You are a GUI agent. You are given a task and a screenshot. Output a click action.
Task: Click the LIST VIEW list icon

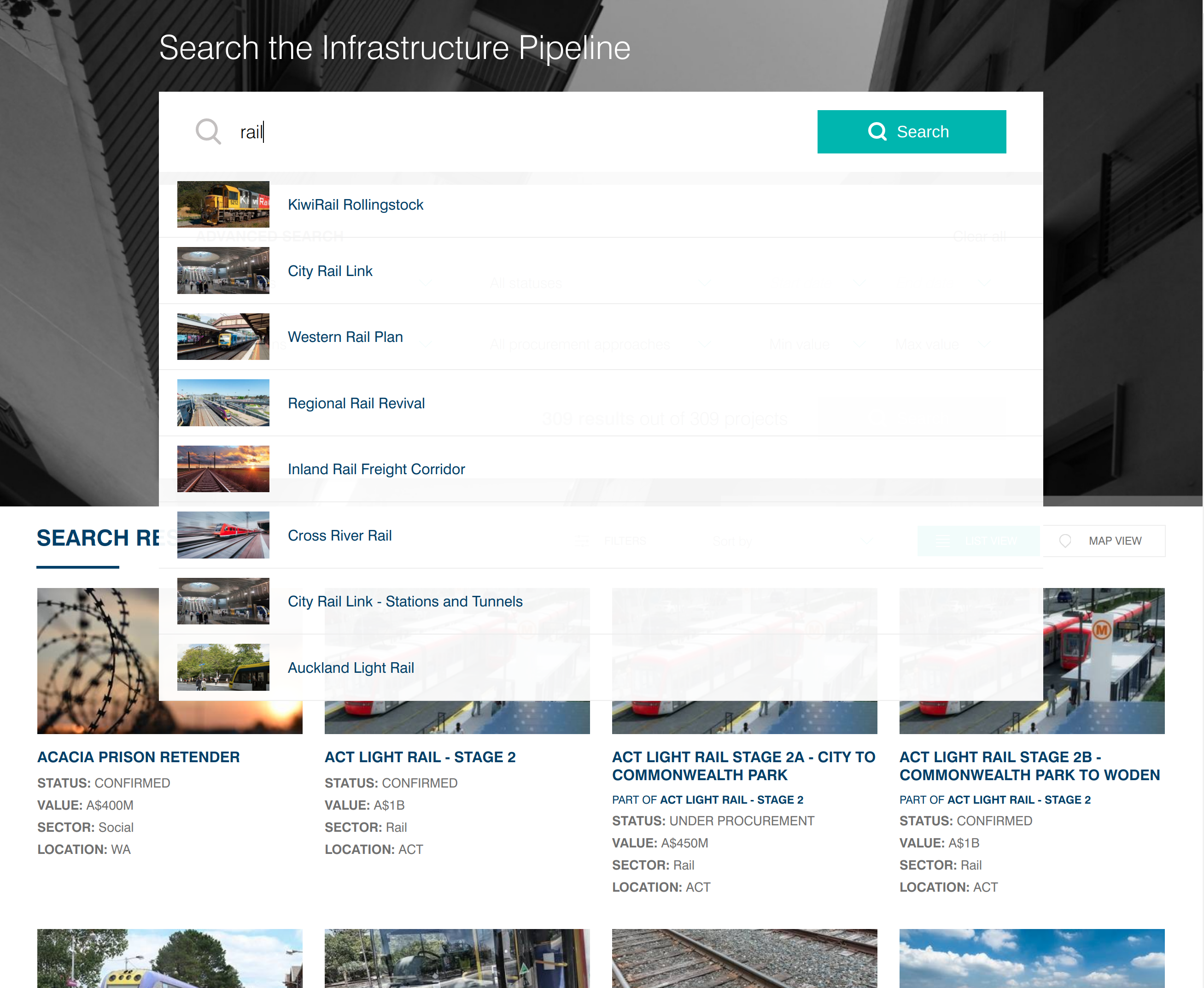[944, 541]
